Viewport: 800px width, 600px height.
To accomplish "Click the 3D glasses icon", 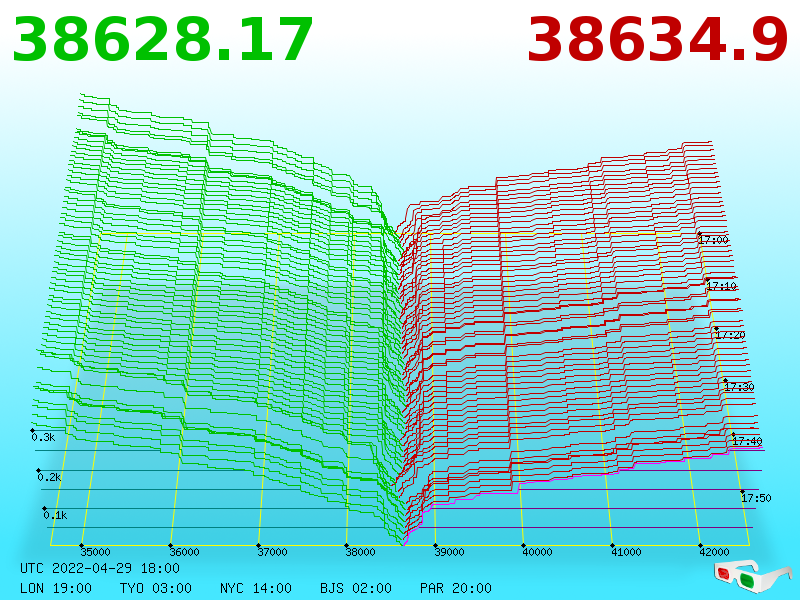I will coord(753,575).
